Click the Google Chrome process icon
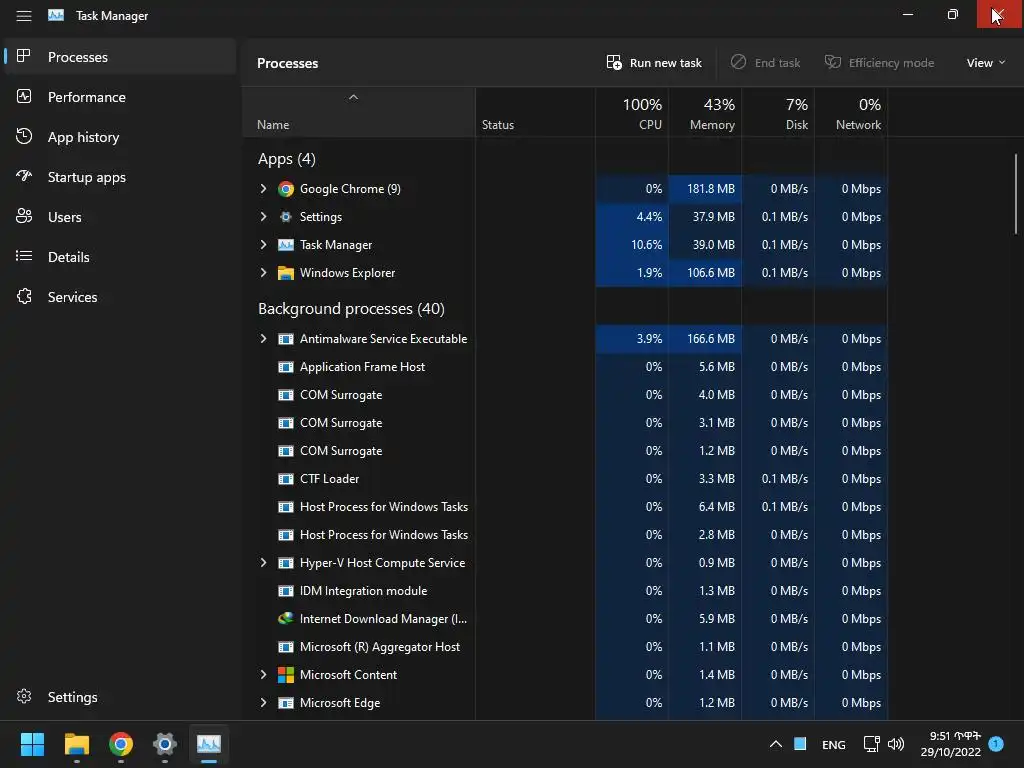Image resolution: width=1024 pixels, height=768 pixels. pyautogui.click(x=285, y=189)
